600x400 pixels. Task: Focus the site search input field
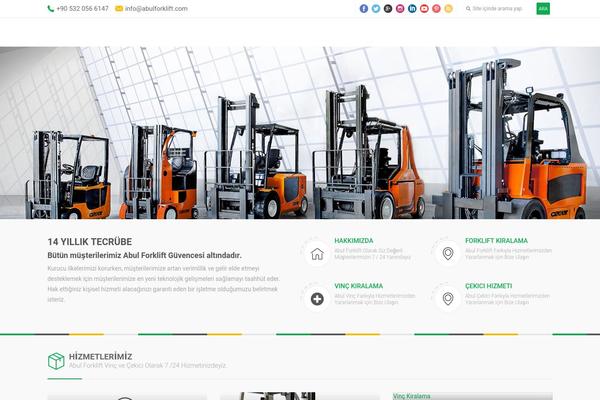497,8
